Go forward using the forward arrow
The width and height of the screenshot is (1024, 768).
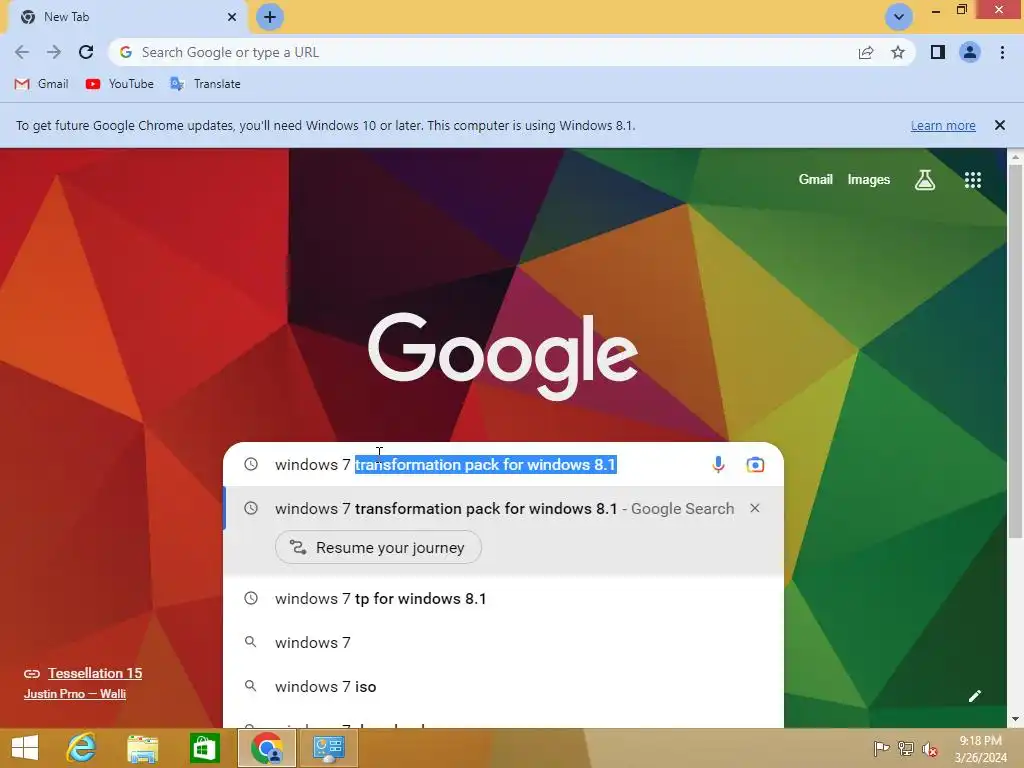coord(54,52)
